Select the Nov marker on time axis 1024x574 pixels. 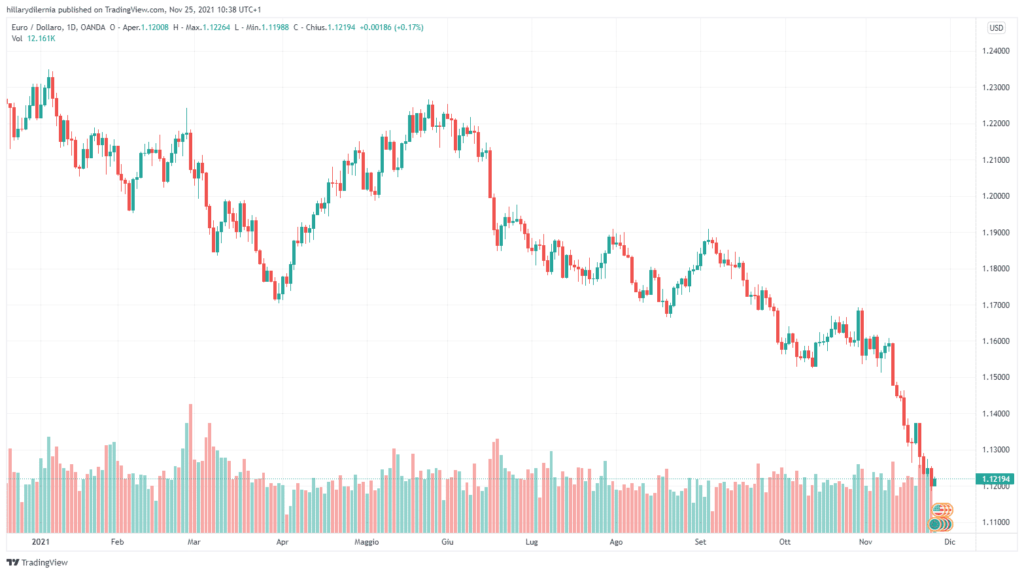click(867, 541)
